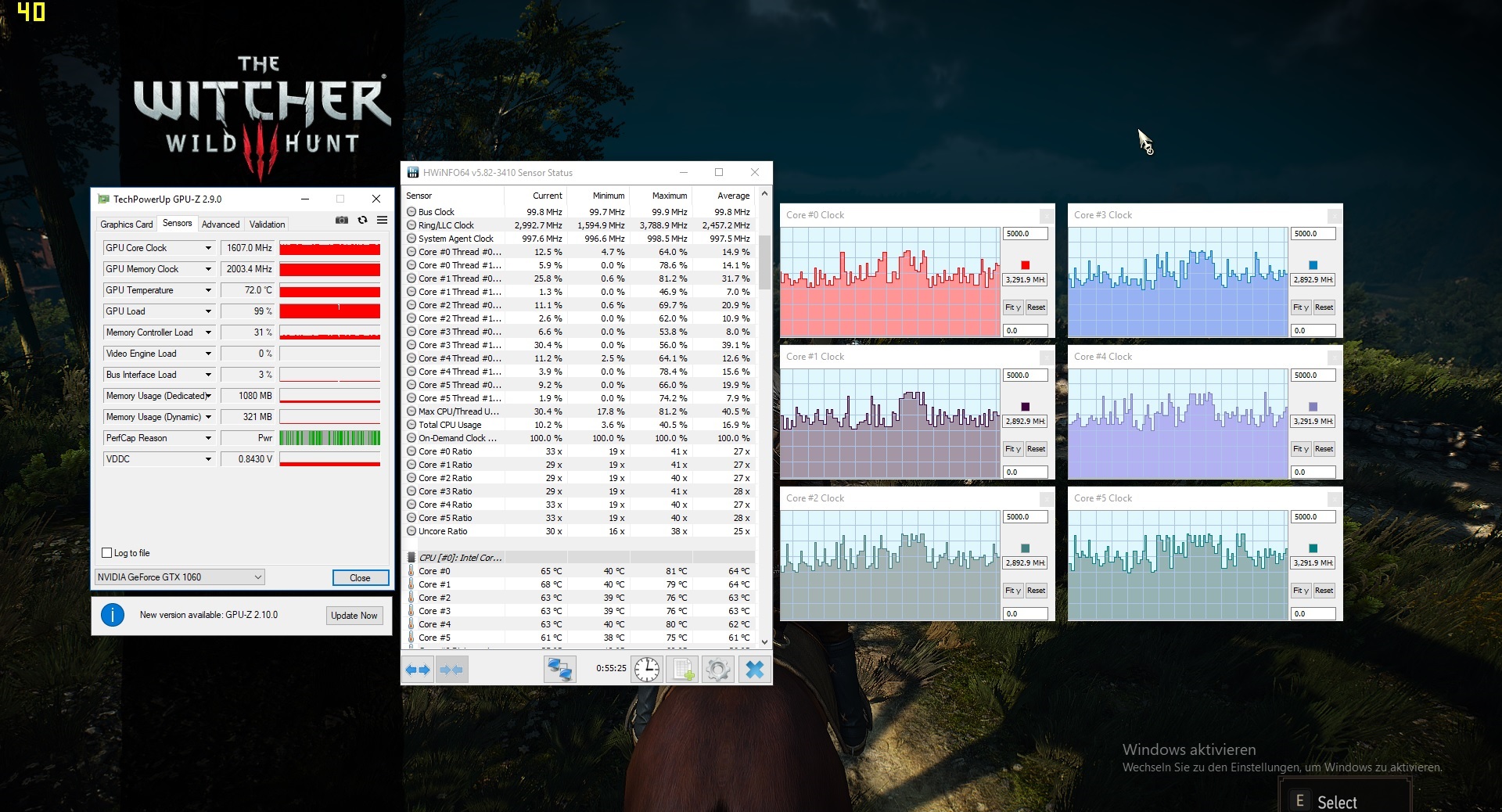Reset the HWiNFO clock timer icon

647,670
